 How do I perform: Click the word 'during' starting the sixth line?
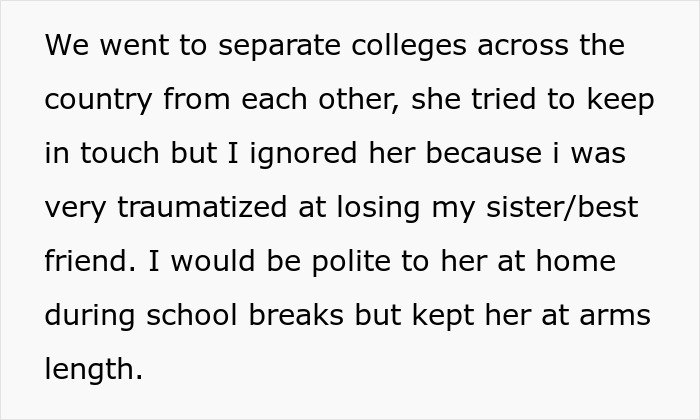(91, 316)
